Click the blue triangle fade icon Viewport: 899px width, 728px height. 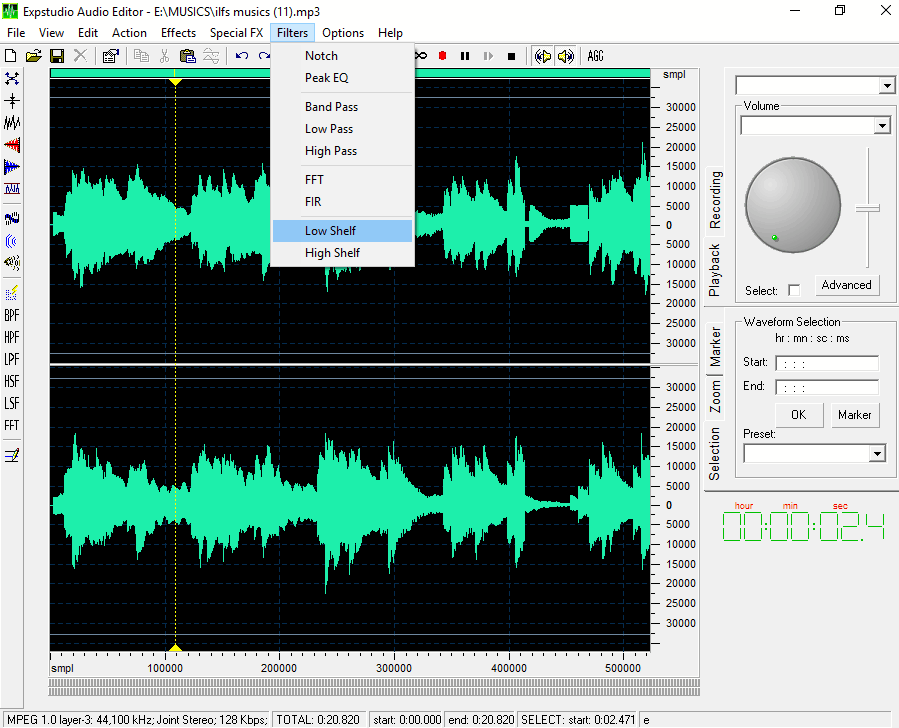(12, 167)
